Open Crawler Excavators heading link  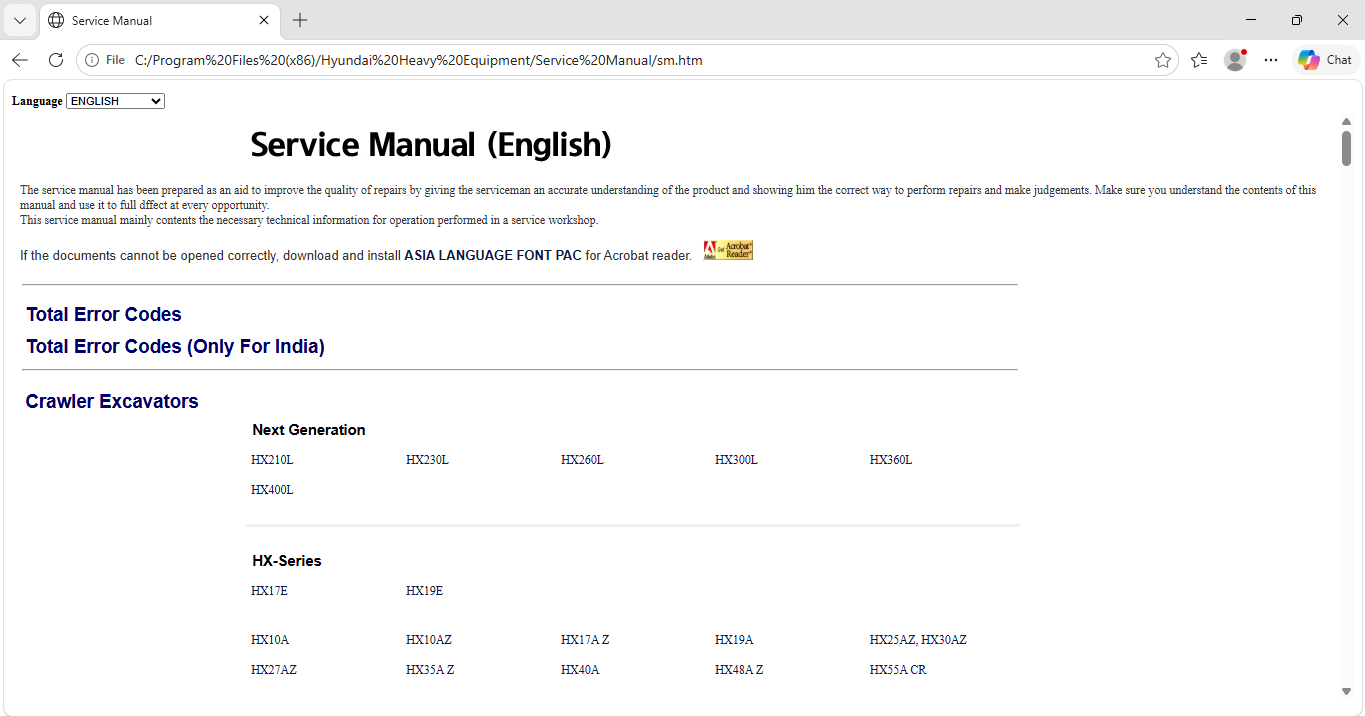coord(112,401)
